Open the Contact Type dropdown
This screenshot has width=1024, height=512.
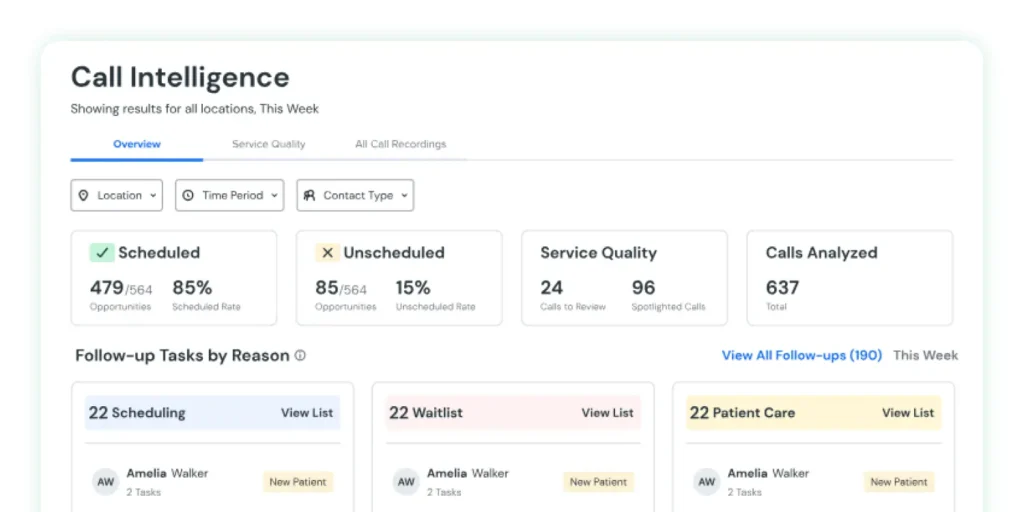click(x=355, y=196)
